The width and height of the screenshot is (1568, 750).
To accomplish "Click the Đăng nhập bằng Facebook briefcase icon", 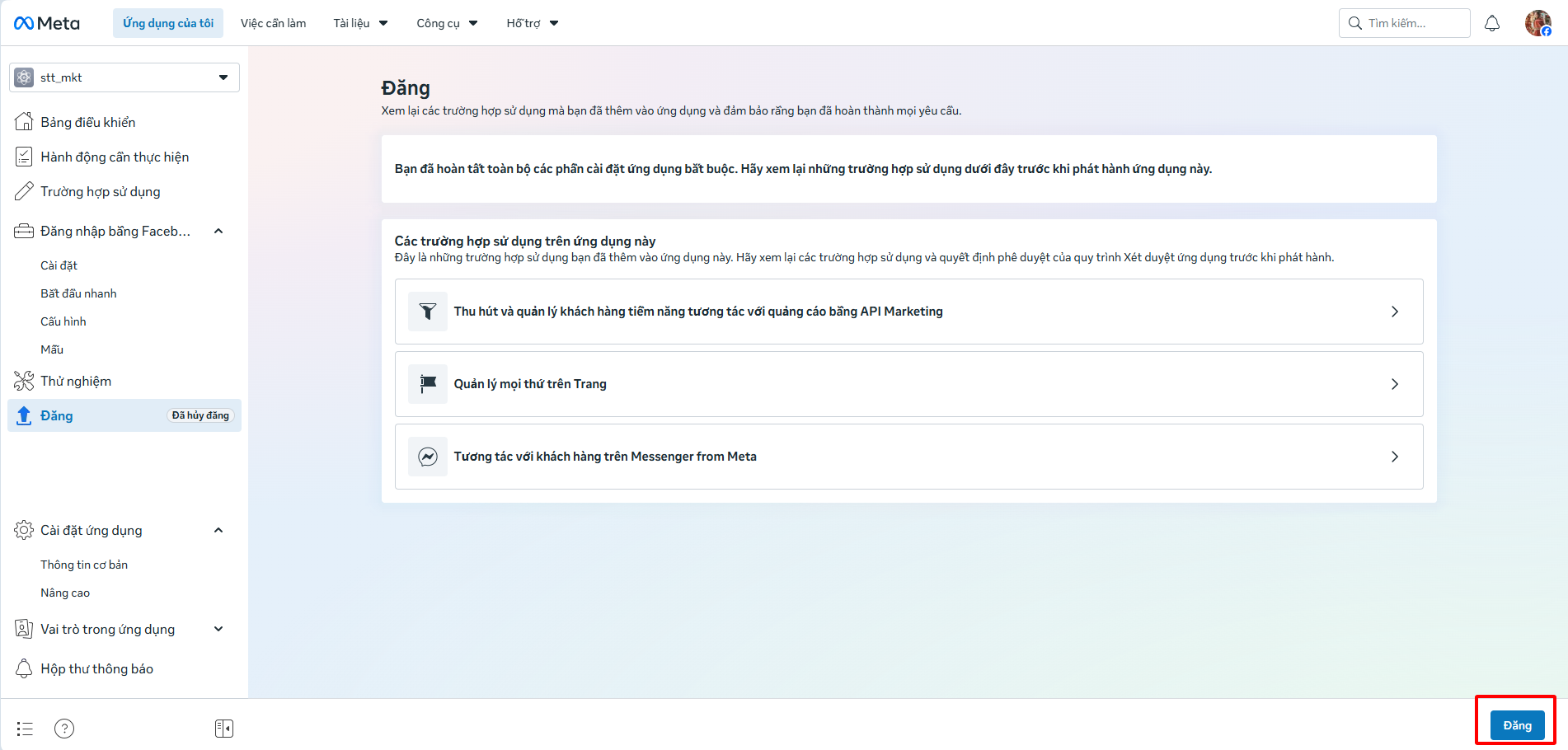I will [24, 231].
